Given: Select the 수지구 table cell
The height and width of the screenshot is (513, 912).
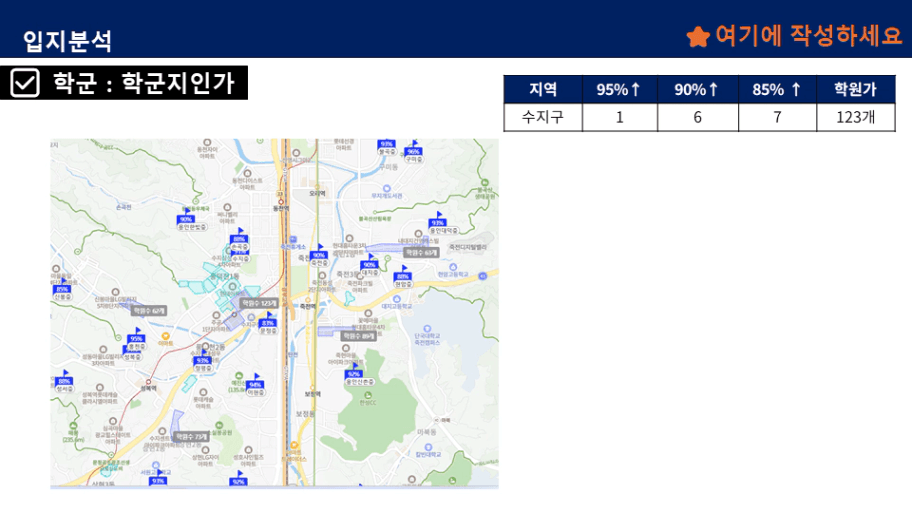Looking at the screenshot, I should click(x=543, y=117).
